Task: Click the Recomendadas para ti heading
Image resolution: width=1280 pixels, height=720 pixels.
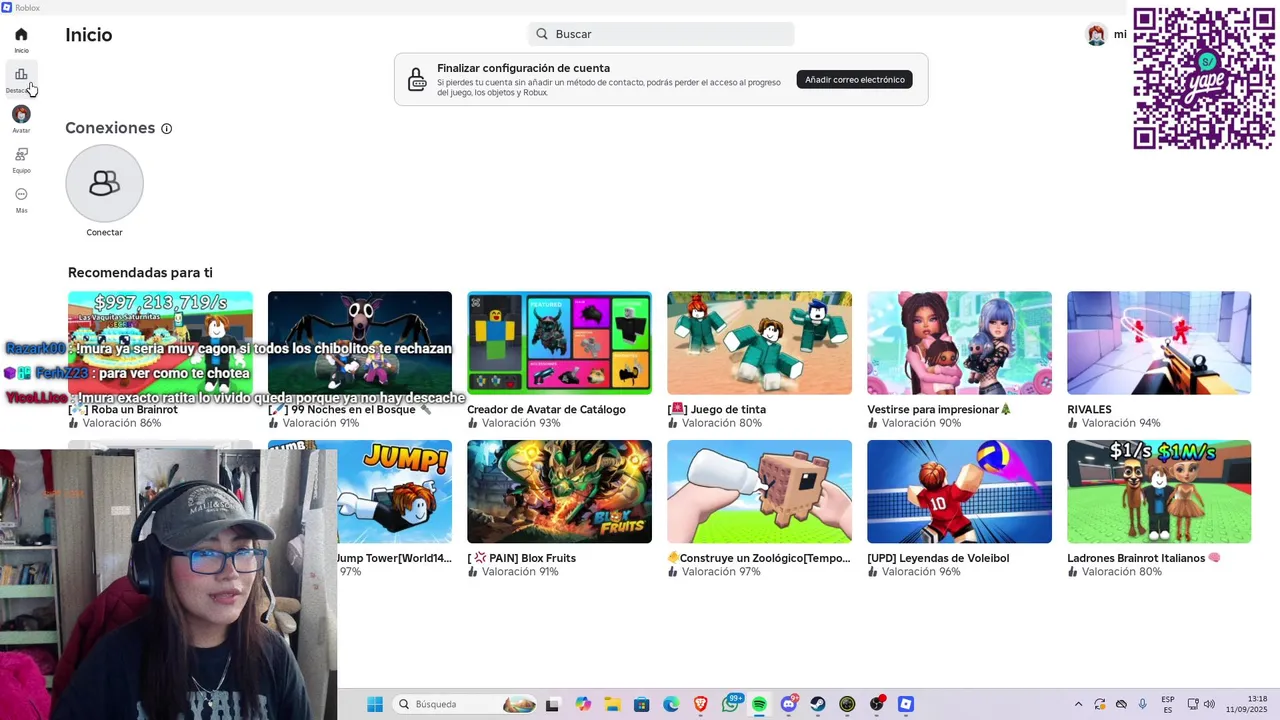Action: pos(140,273)
